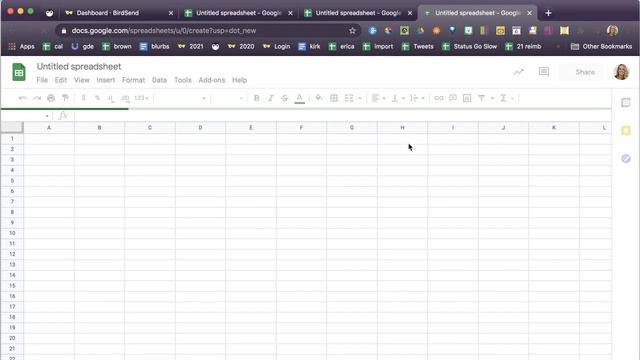
Task: Click the Redo toolbar icon
Action: [37, 98]
